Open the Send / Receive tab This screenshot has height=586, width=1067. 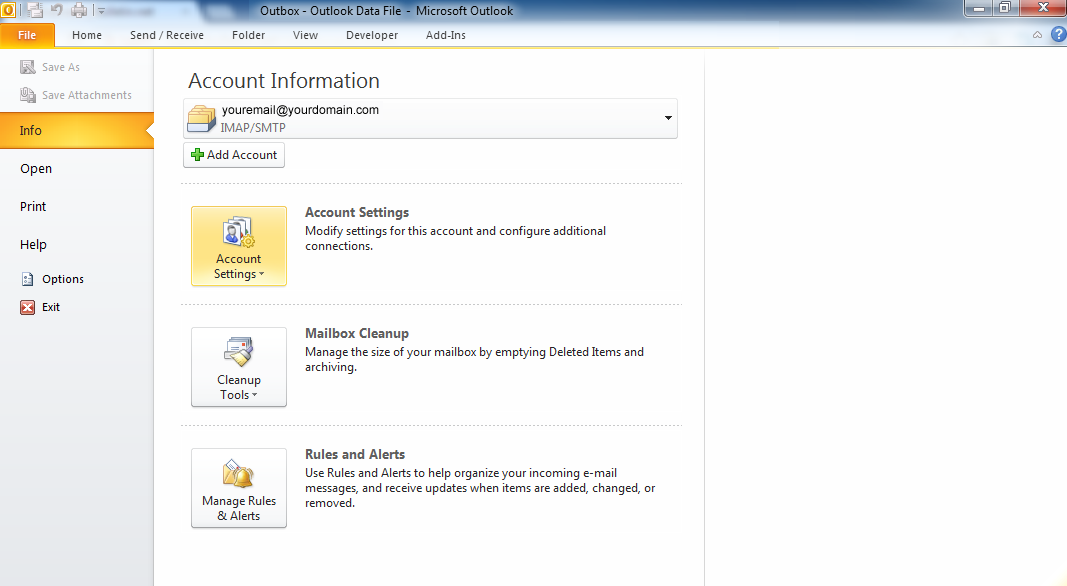click(x=167, y=35)
